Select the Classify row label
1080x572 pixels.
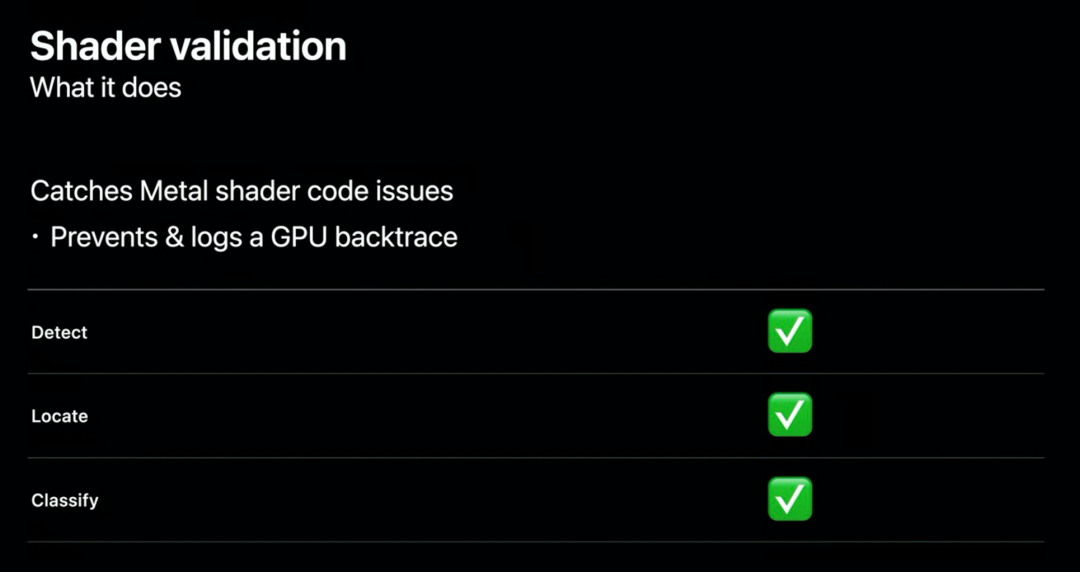pos(65,500)
